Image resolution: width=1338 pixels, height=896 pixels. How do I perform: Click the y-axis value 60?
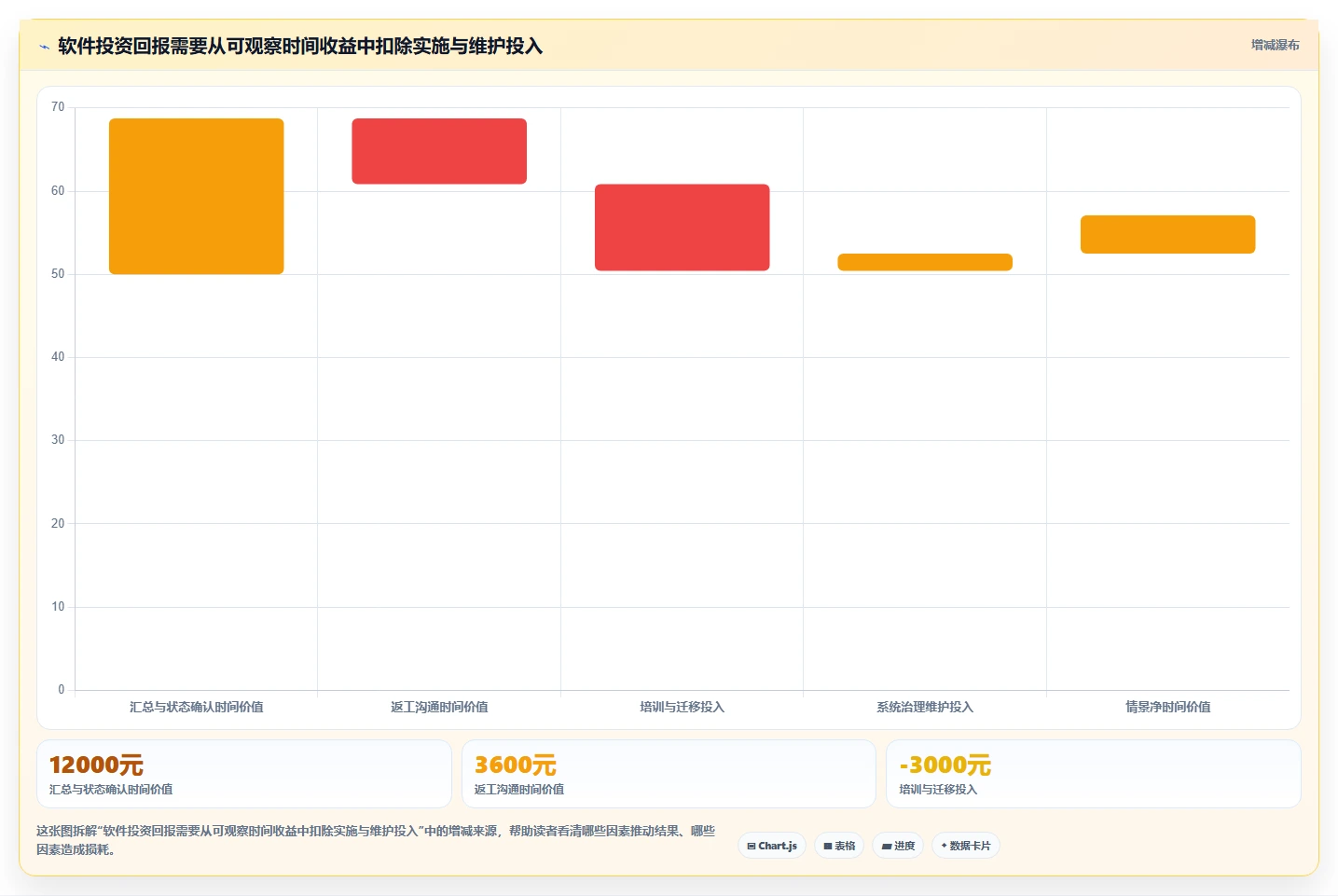[x=58, y=191]
